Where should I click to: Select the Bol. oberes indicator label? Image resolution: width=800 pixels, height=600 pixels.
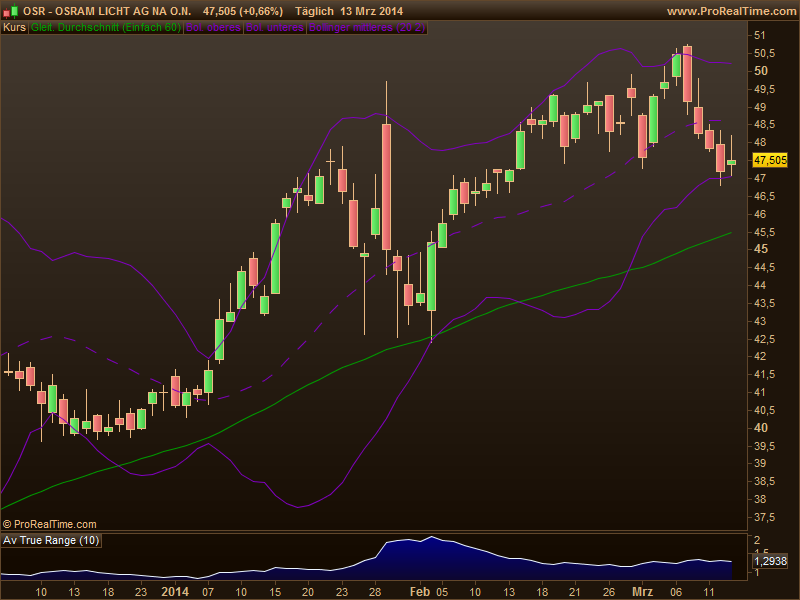[x=213, y=28]
